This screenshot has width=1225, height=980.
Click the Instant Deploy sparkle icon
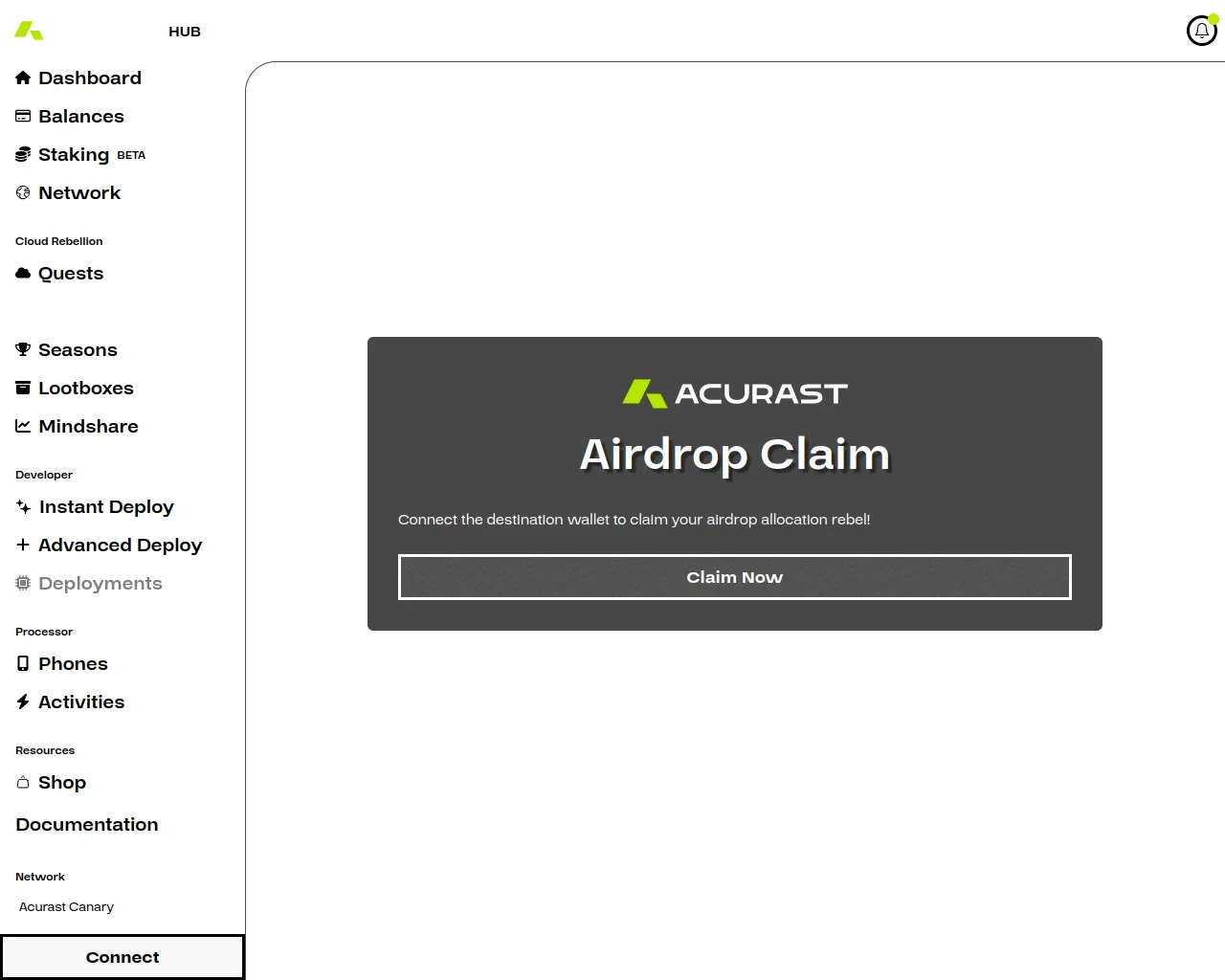tap(23, 506)
